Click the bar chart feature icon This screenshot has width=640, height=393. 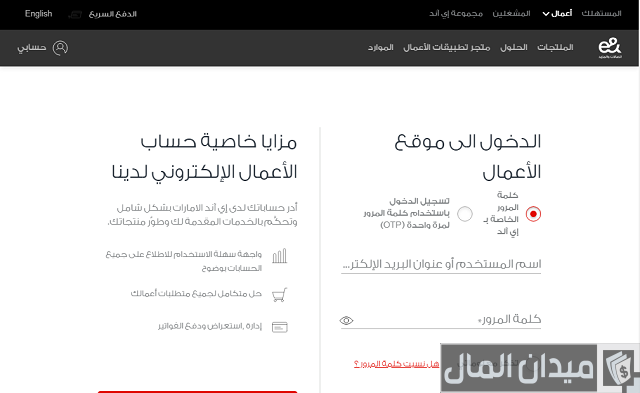280,256
